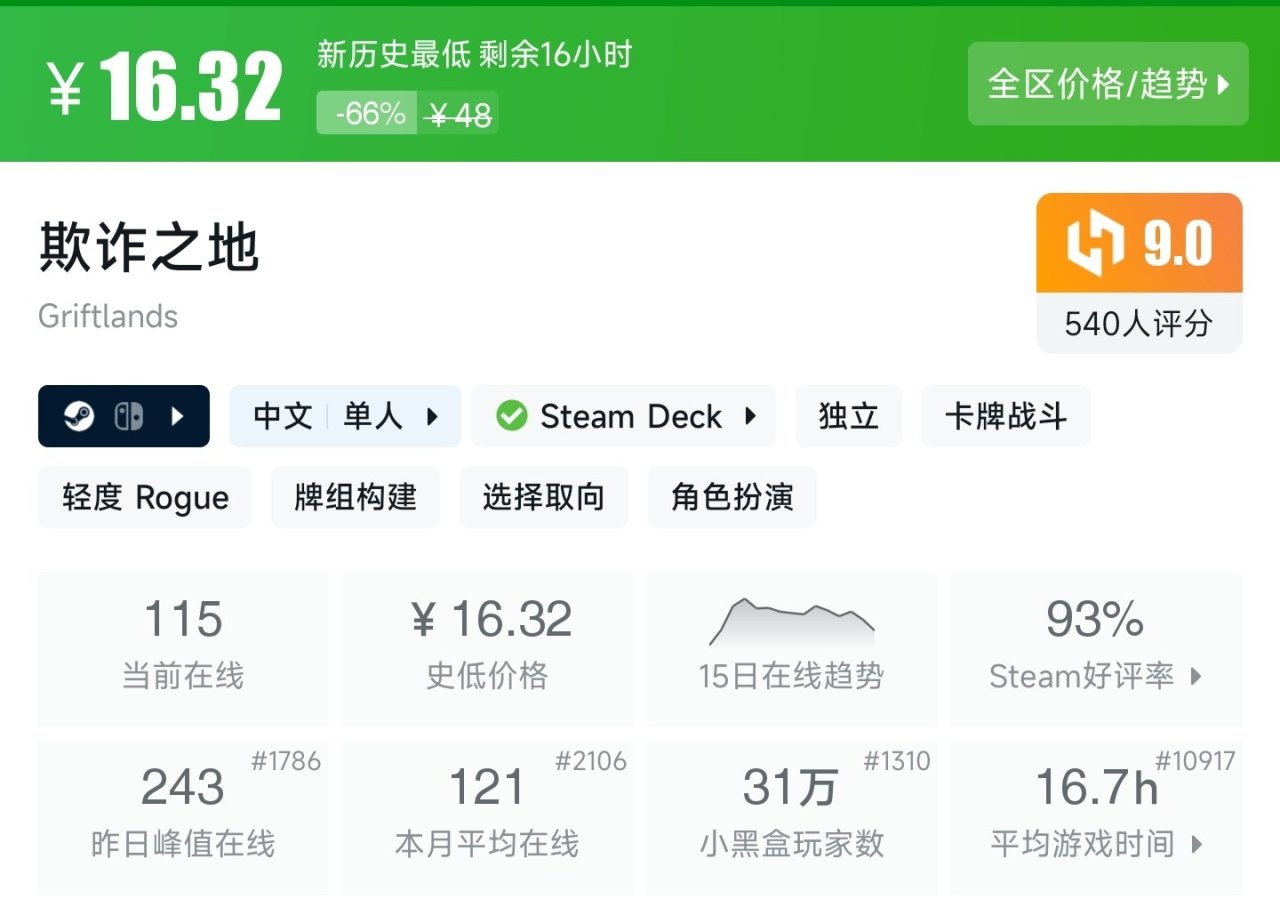Screen dimensions: 1280x915
Task: Open the 小黑盒玩家数 stat card
Action: (791, 815)
